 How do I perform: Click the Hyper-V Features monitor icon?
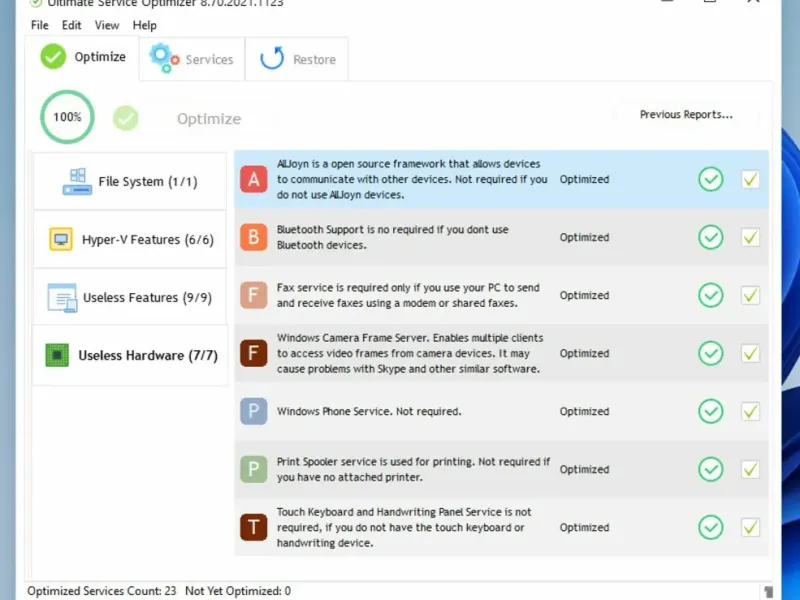61,239
